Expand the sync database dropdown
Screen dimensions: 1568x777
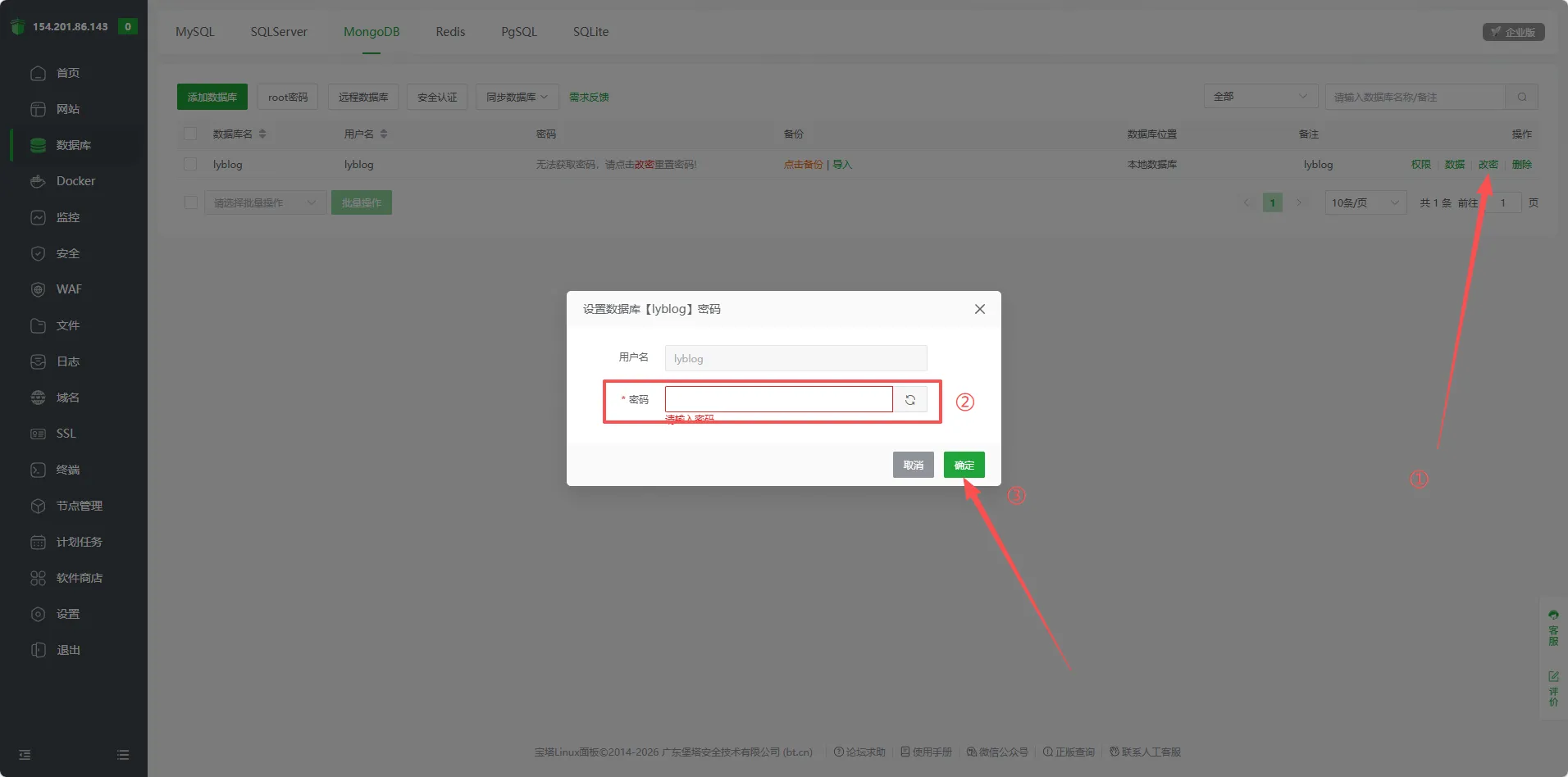(x=517, y=97)
